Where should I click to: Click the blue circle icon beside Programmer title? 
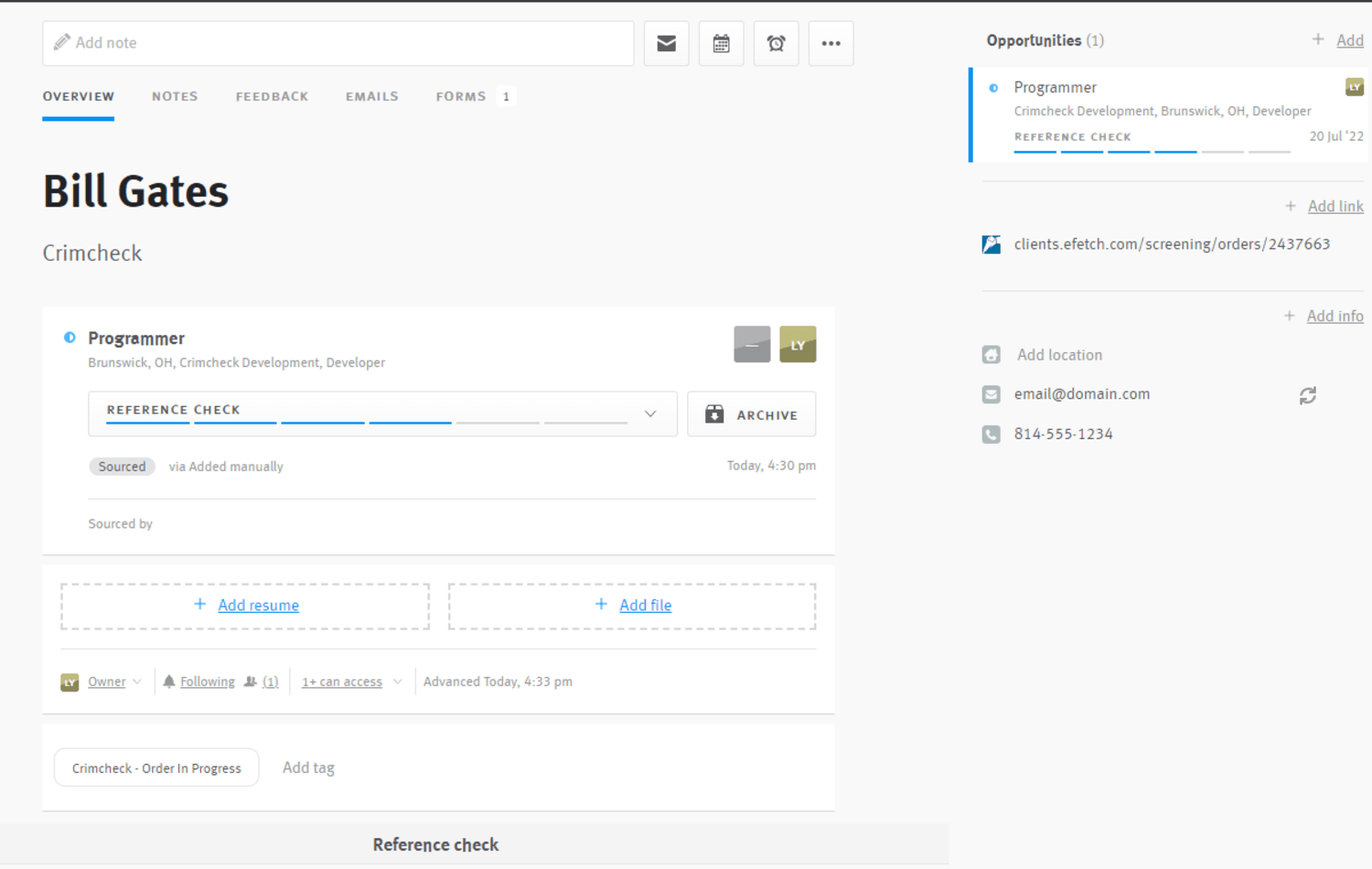click(x=70, y=338)
